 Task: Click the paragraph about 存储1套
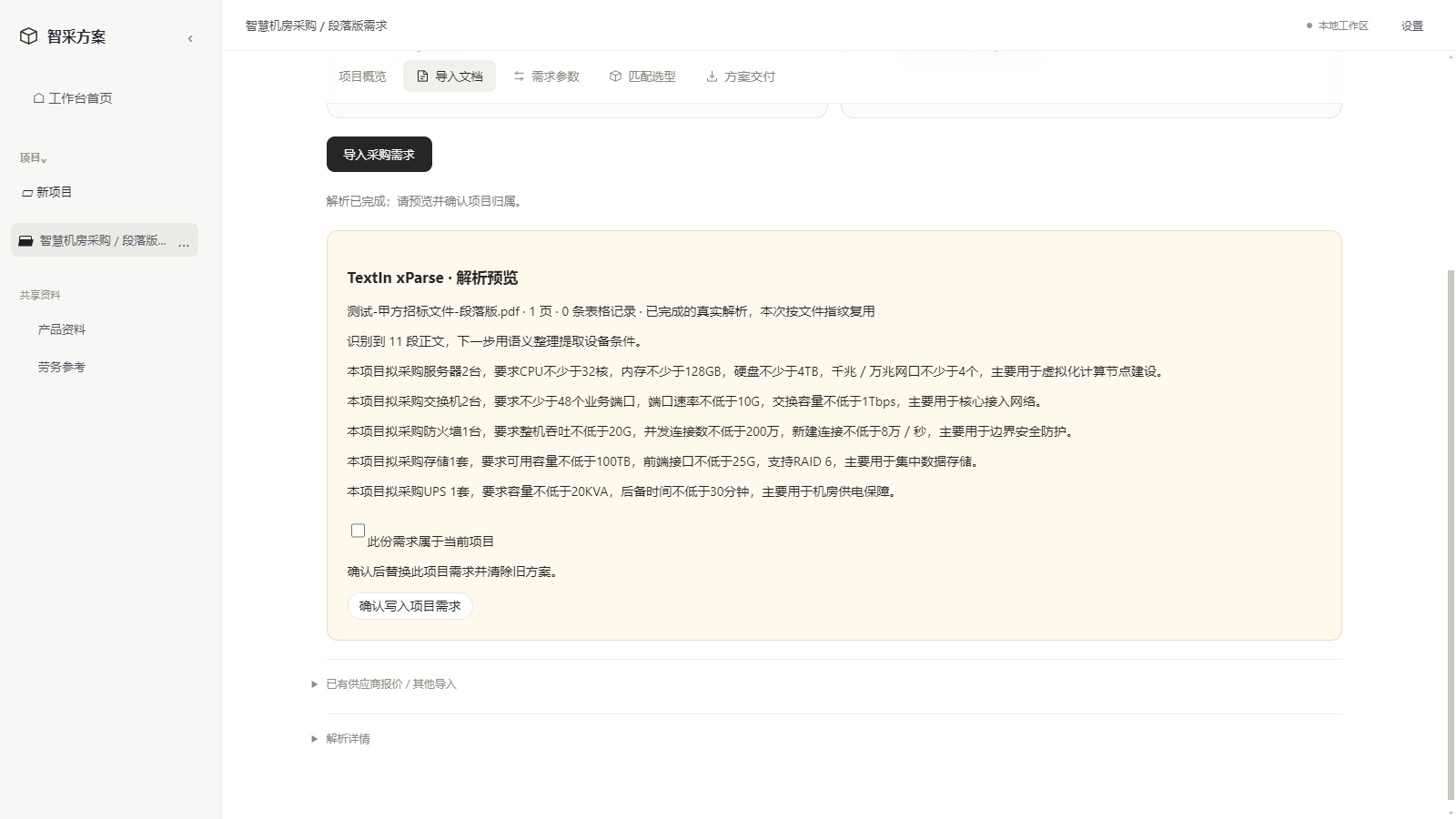tap(664, 461)
